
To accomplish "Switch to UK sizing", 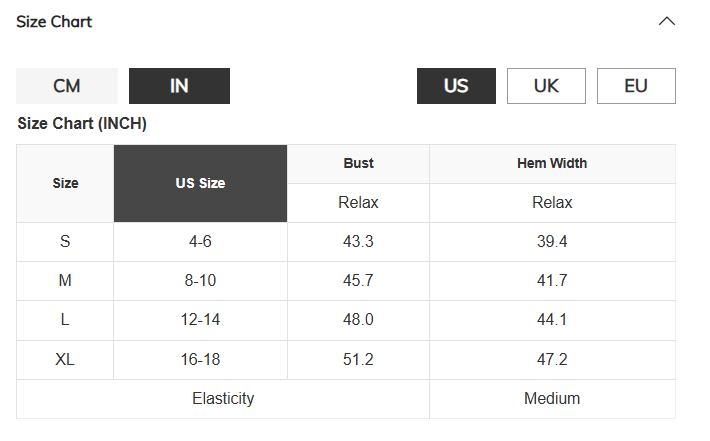I will point(546,86).
